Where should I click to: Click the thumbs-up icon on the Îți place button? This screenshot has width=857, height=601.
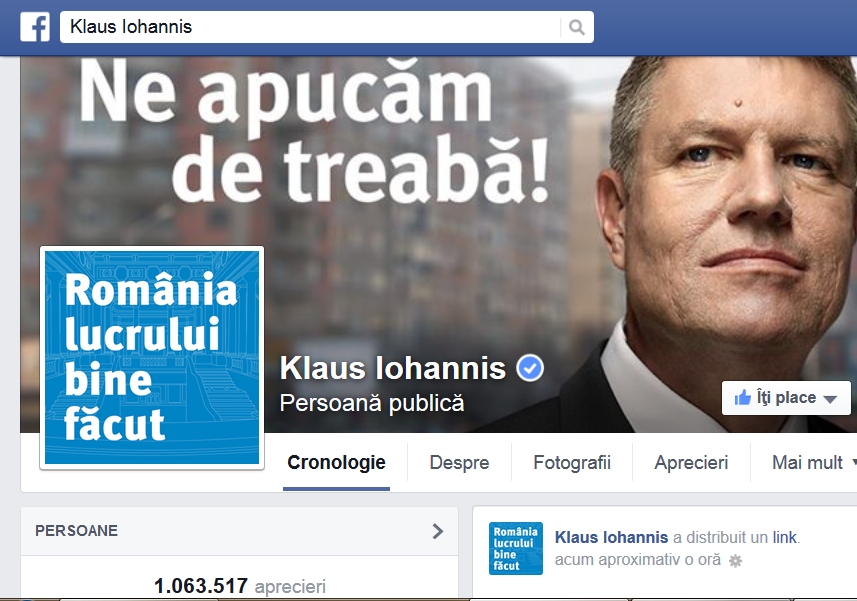point(742,398)
